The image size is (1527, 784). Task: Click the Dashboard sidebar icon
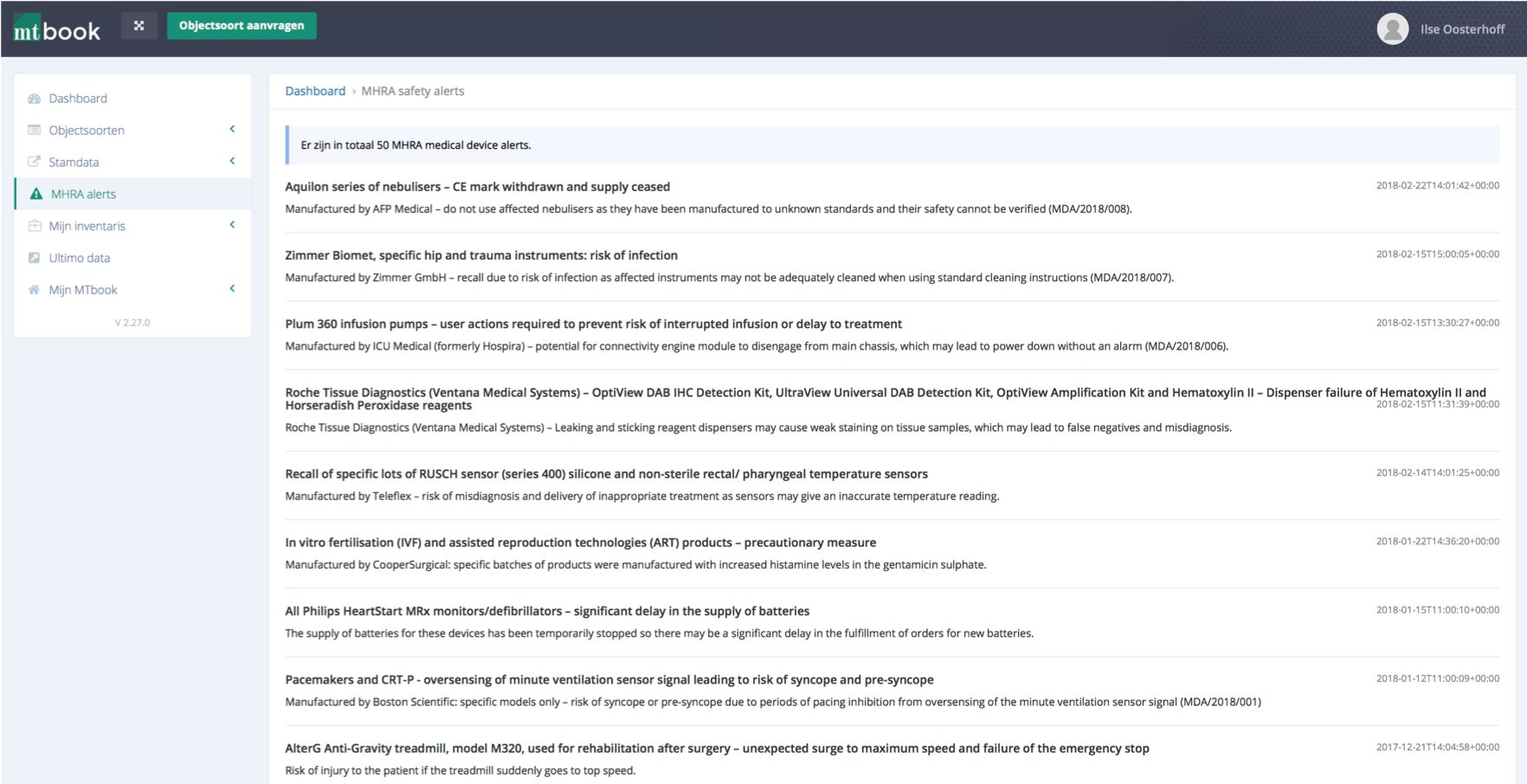pyautogui.click(x=35, y=99)
